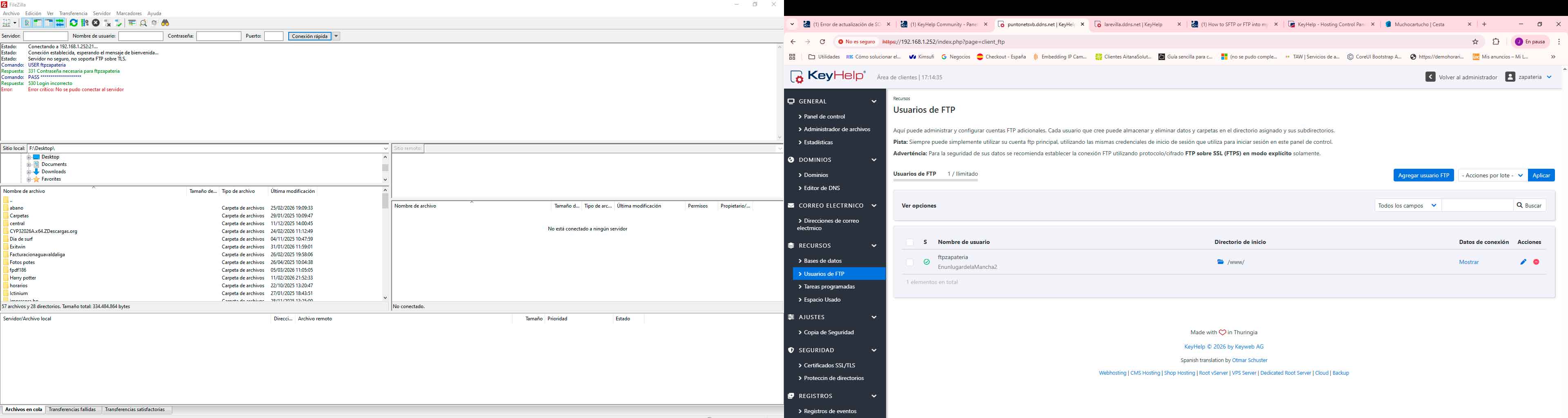Viewport: 1568px width, 418px height.
Task: Tick the select-all checkbox in table header
Action: pos(909,243)
